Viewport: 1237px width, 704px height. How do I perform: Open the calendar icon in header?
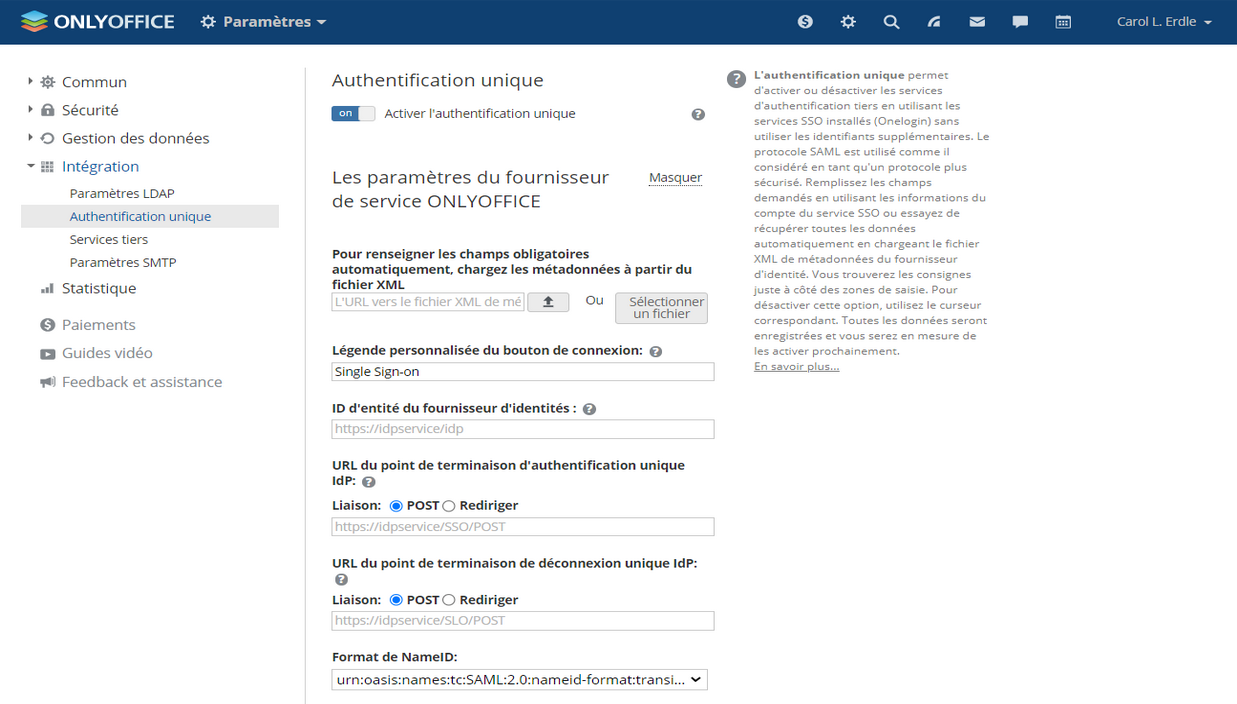[1063, 21]
